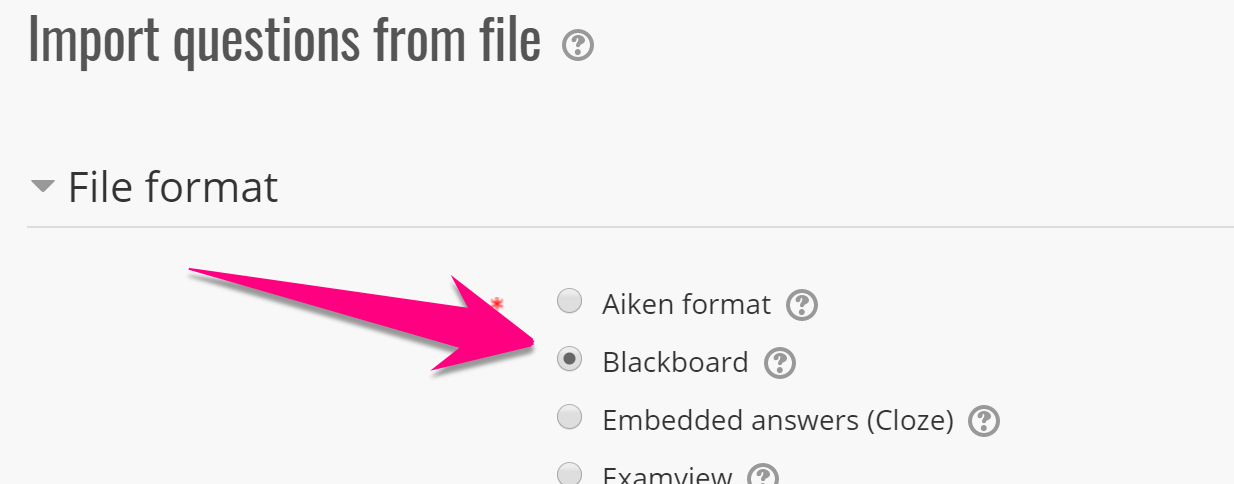Open help for Import questions from file
Screen dimensions: 1234x484
coord(578,46)
